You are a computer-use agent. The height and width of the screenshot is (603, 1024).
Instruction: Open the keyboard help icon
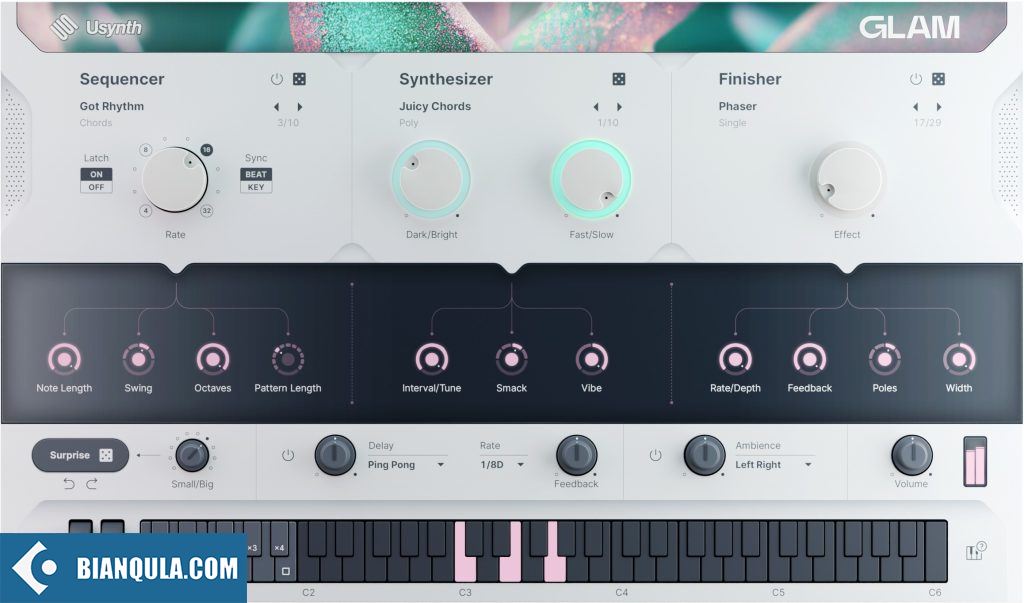pyautogui.click(x=976, y=552)
